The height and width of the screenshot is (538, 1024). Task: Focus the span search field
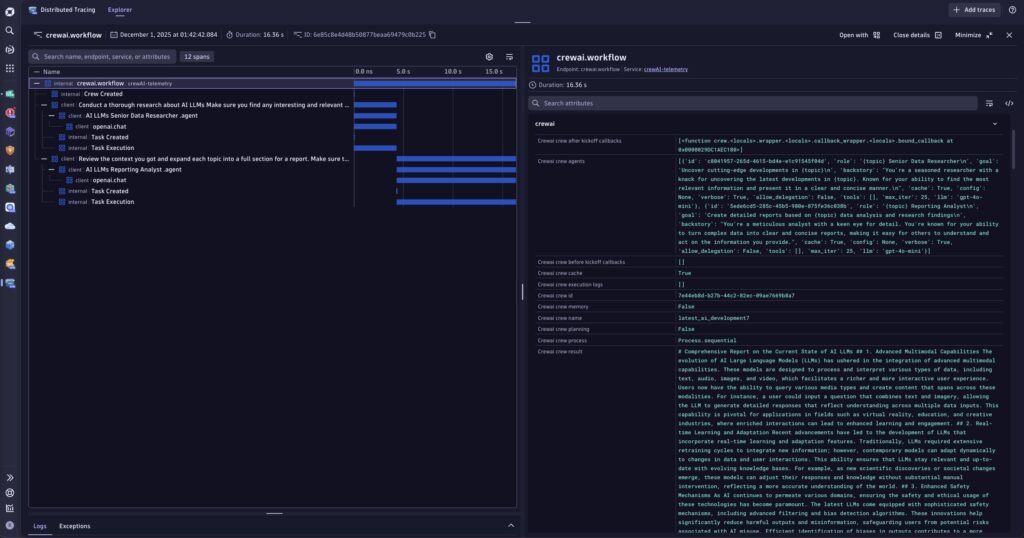click(x=102, y=57)
